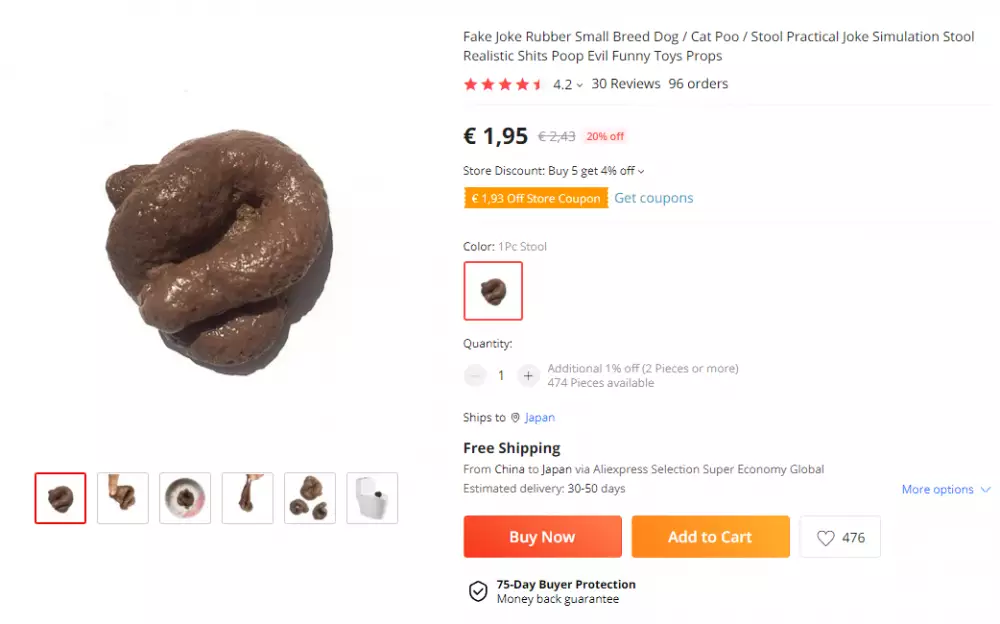Click the buyer protection shield icon
Image resolution: width=1000 pixels, height=624 pixels.
point(477,591)
